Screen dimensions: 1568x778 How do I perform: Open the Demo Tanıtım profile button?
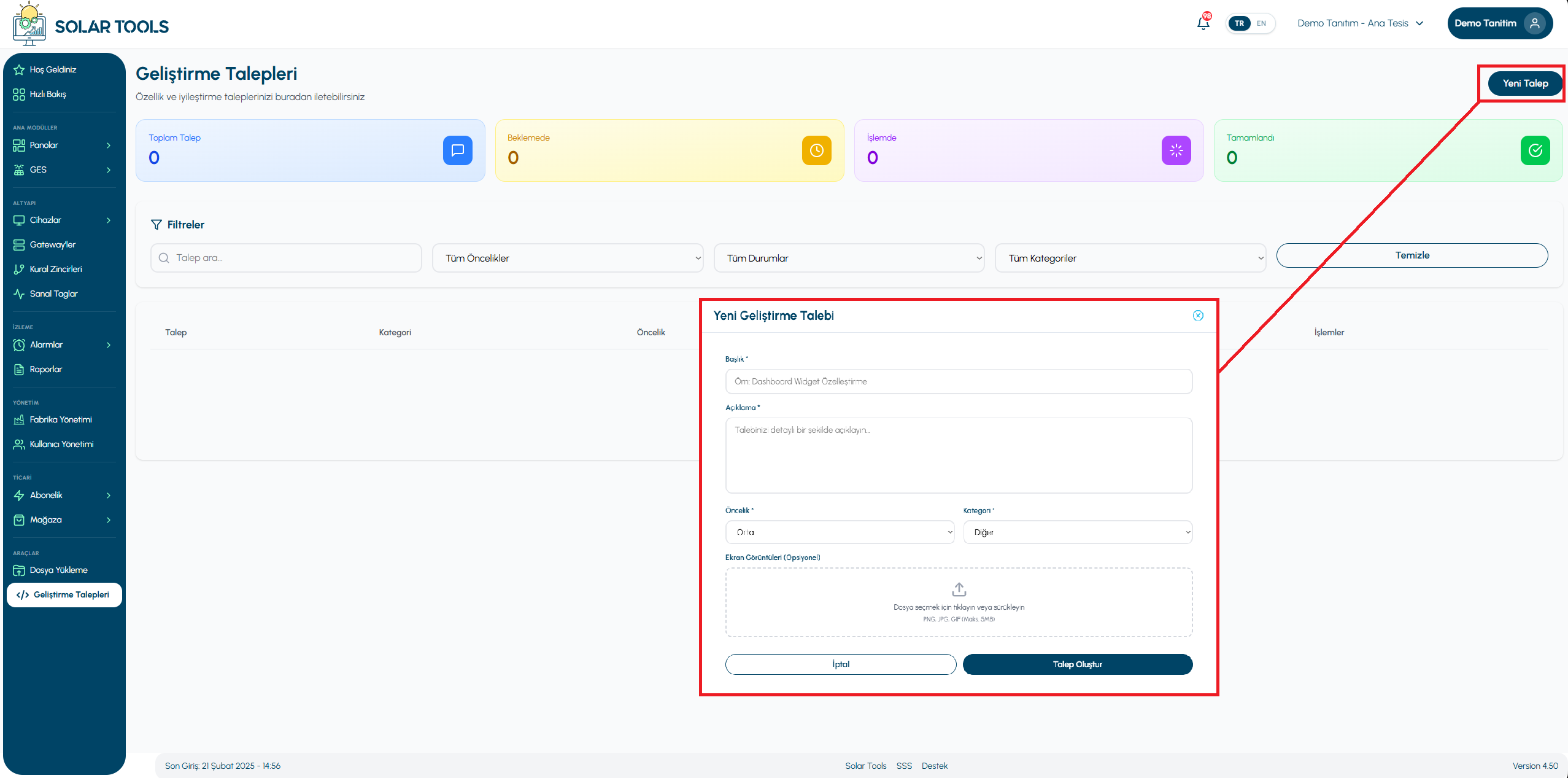(x=1500, y=23)
